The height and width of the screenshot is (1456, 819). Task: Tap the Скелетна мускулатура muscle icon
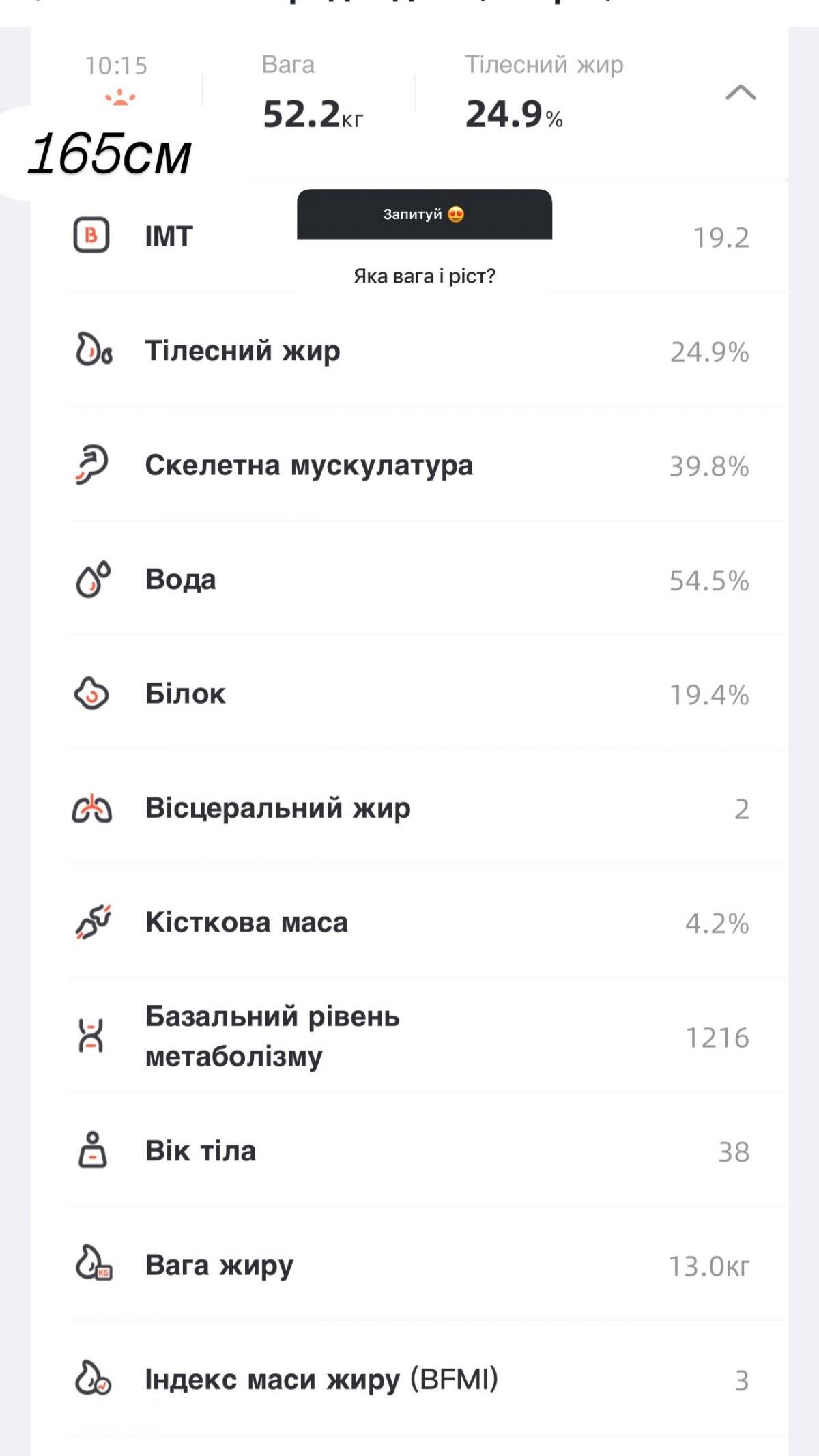[x=91, y=464]
